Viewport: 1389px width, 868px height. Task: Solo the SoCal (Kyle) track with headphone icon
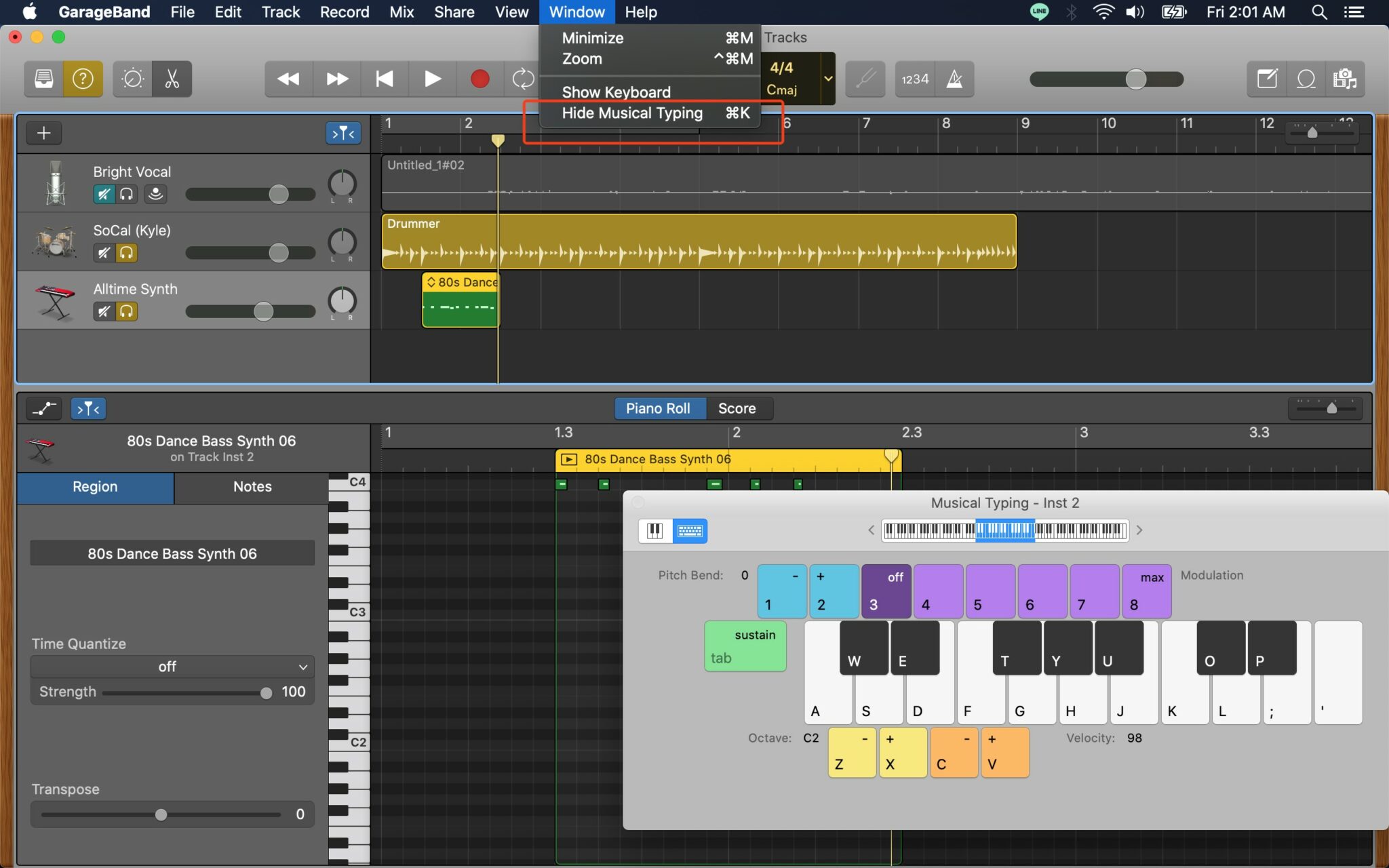click(127, 252)
